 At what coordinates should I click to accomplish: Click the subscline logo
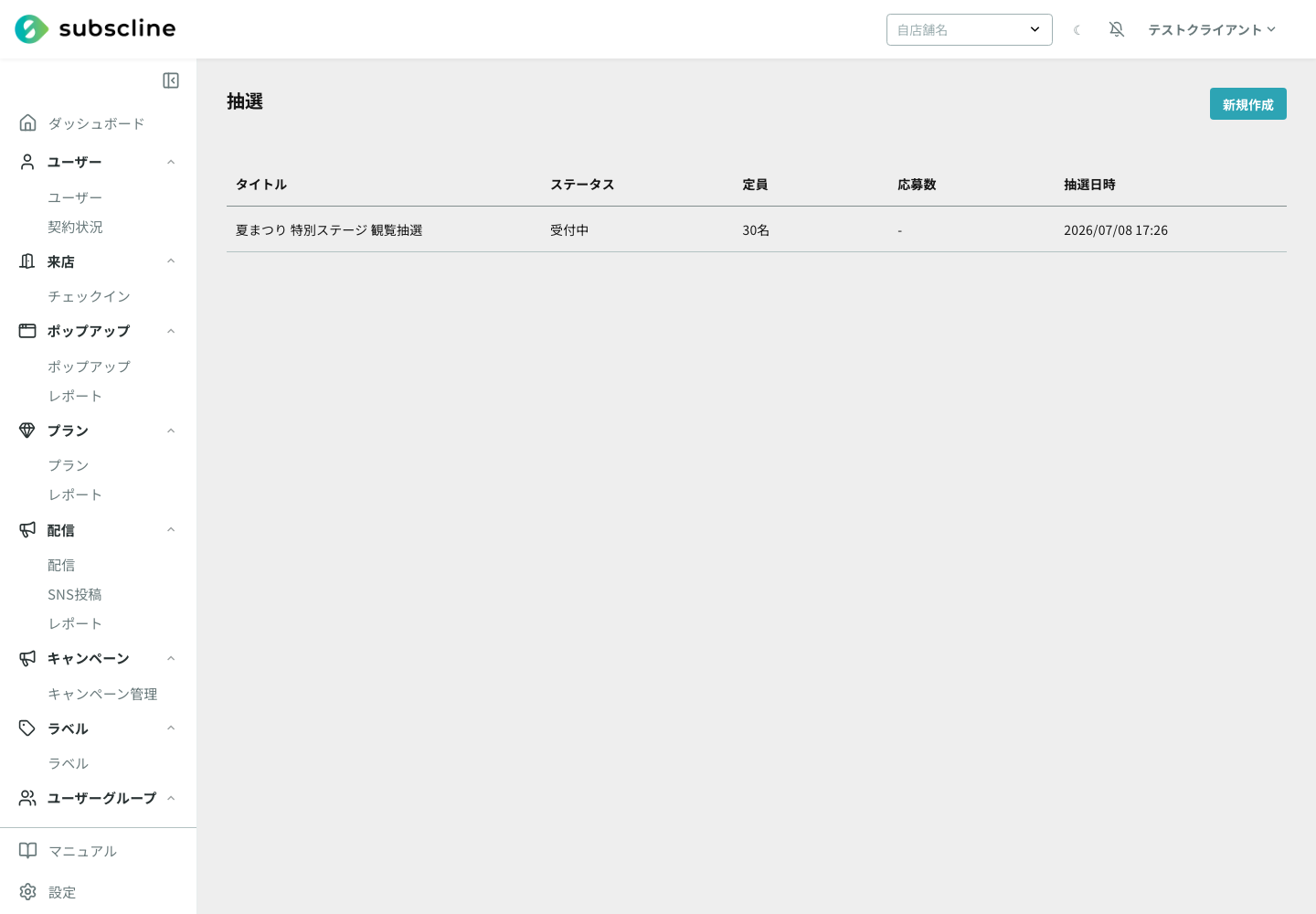(95, 29)
